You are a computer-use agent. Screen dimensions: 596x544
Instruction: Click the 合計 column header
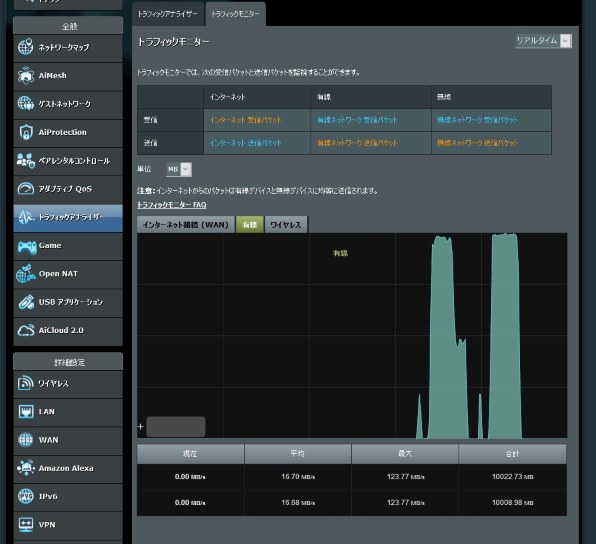[512, 454]
